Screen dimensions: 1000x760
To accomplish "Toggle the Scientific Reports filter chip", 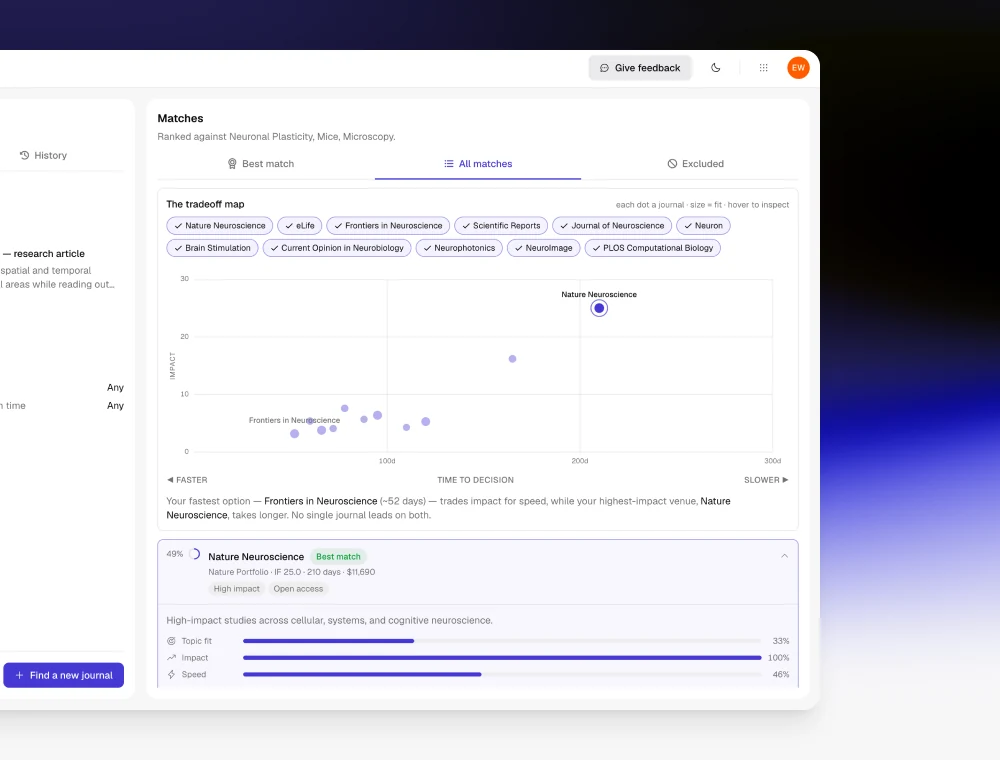I will [x=501, y=226].
